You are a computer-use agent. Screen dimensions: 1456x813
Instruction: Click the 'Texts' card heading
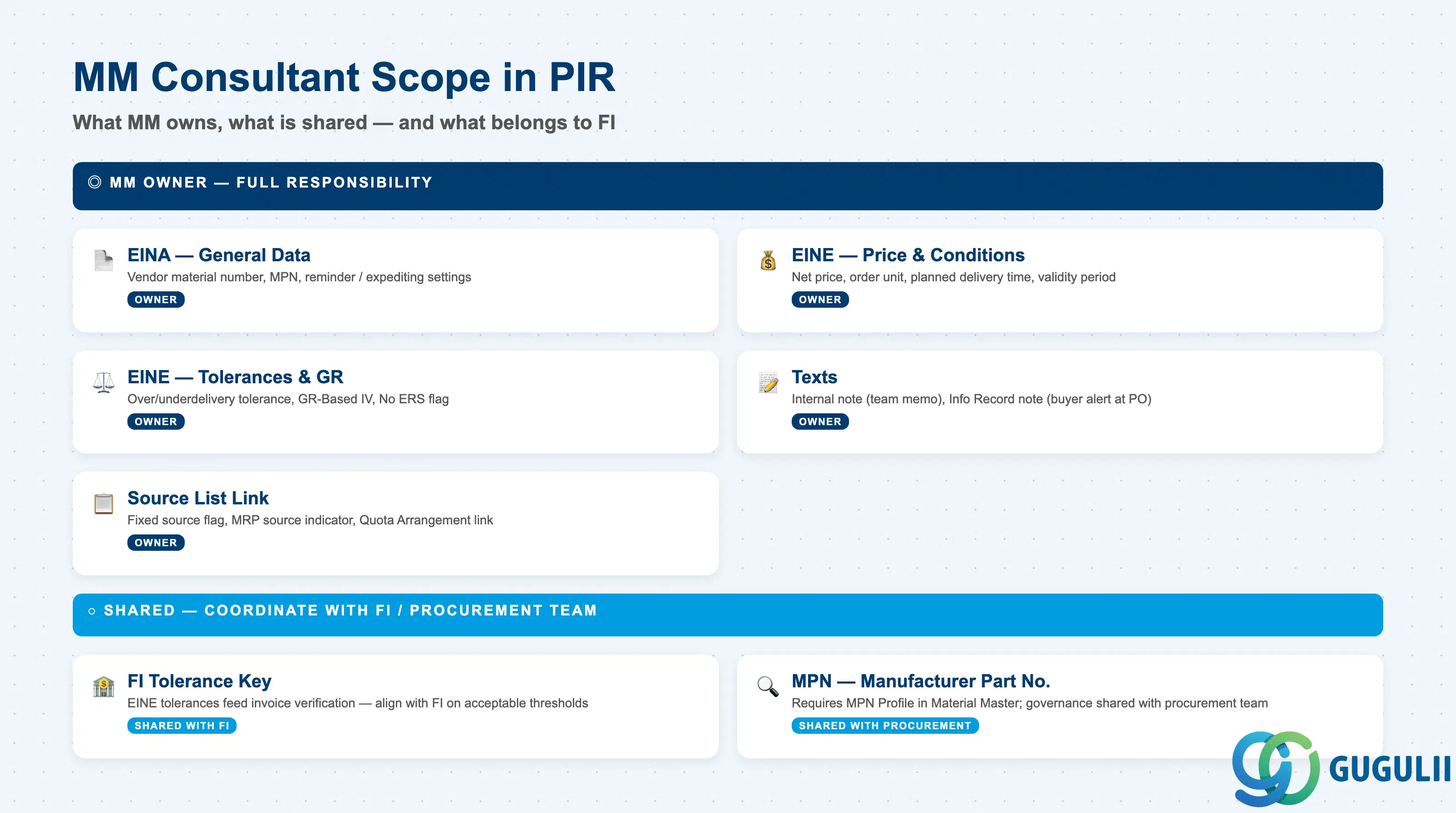814,377
